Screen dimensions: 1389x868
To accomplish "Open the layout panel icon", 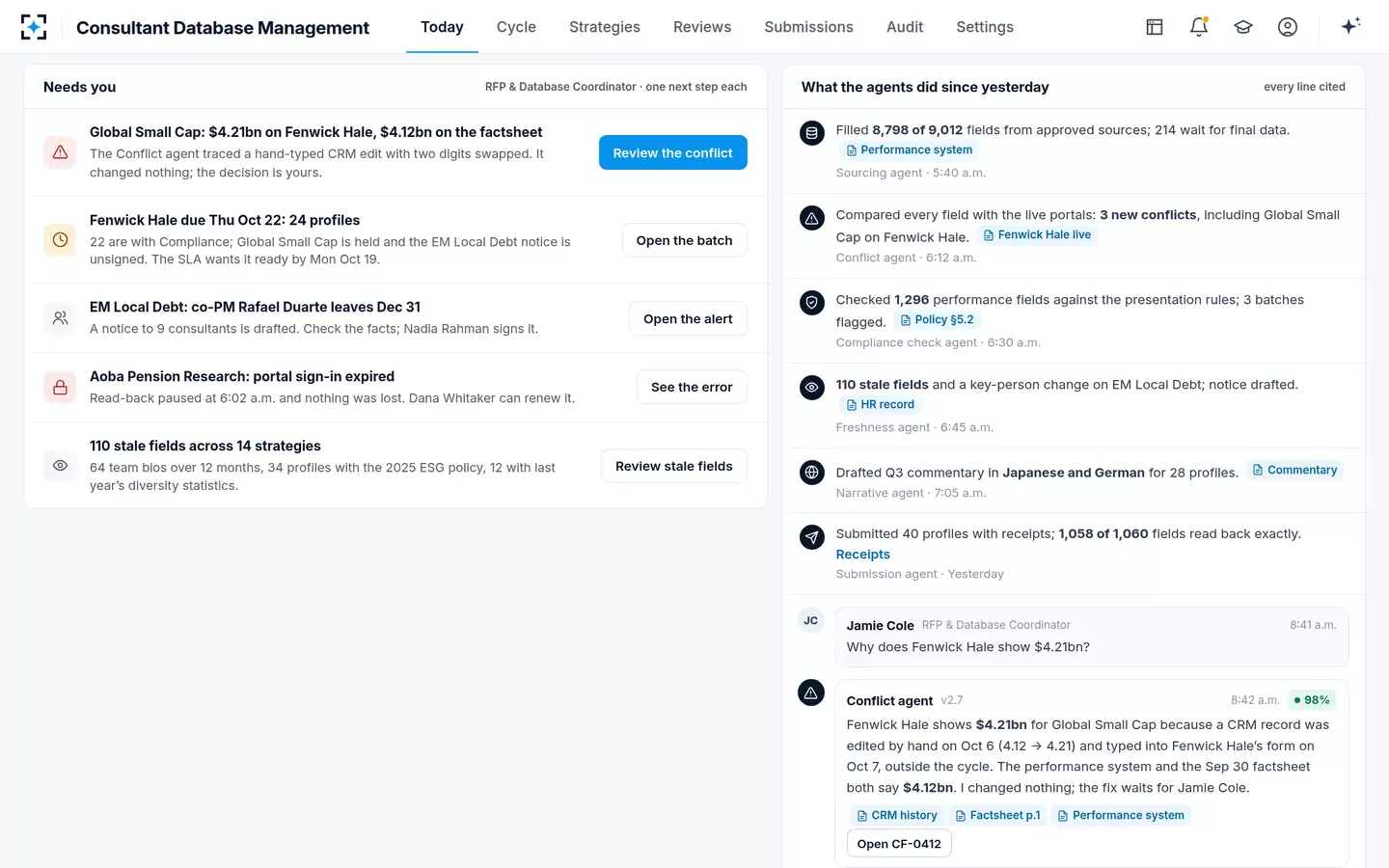I will click(1155, 27).
